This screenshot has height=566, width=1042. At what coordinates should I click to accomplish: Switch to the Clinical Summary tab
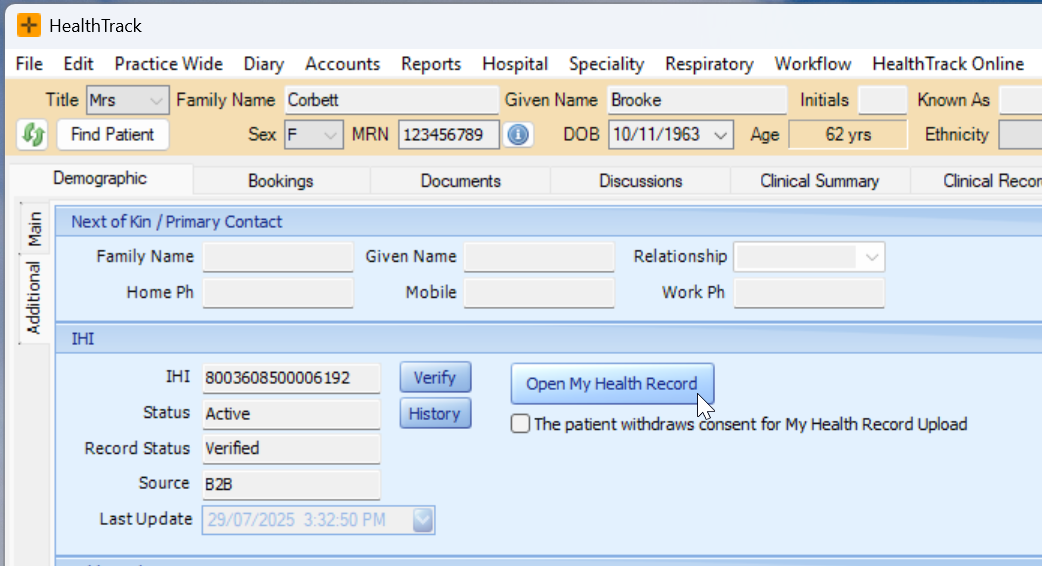pos(819,181)
